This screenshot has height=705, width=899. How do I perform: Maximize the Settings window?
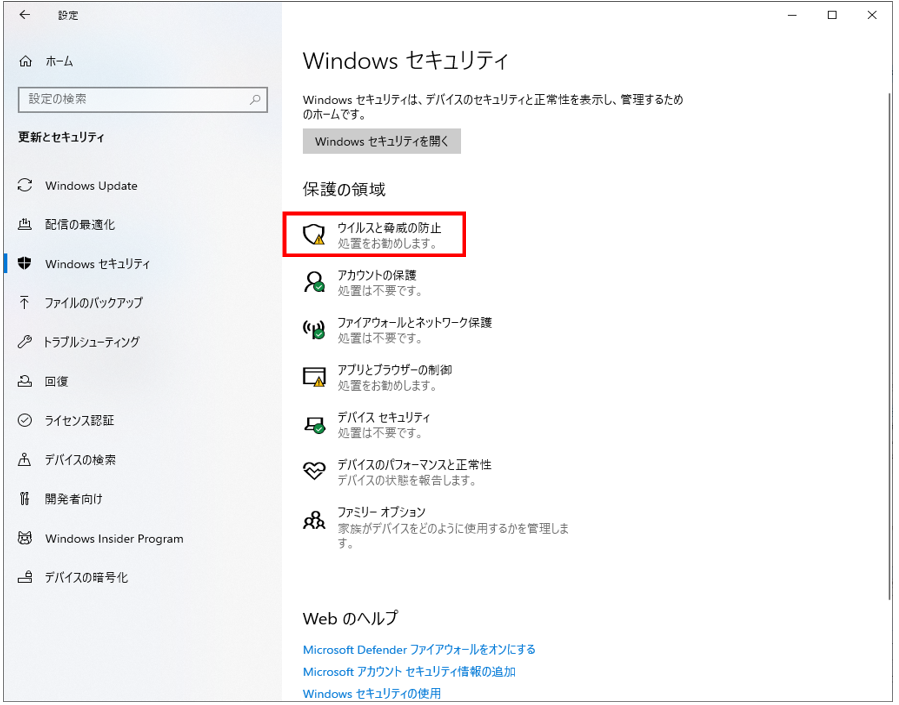832,15
